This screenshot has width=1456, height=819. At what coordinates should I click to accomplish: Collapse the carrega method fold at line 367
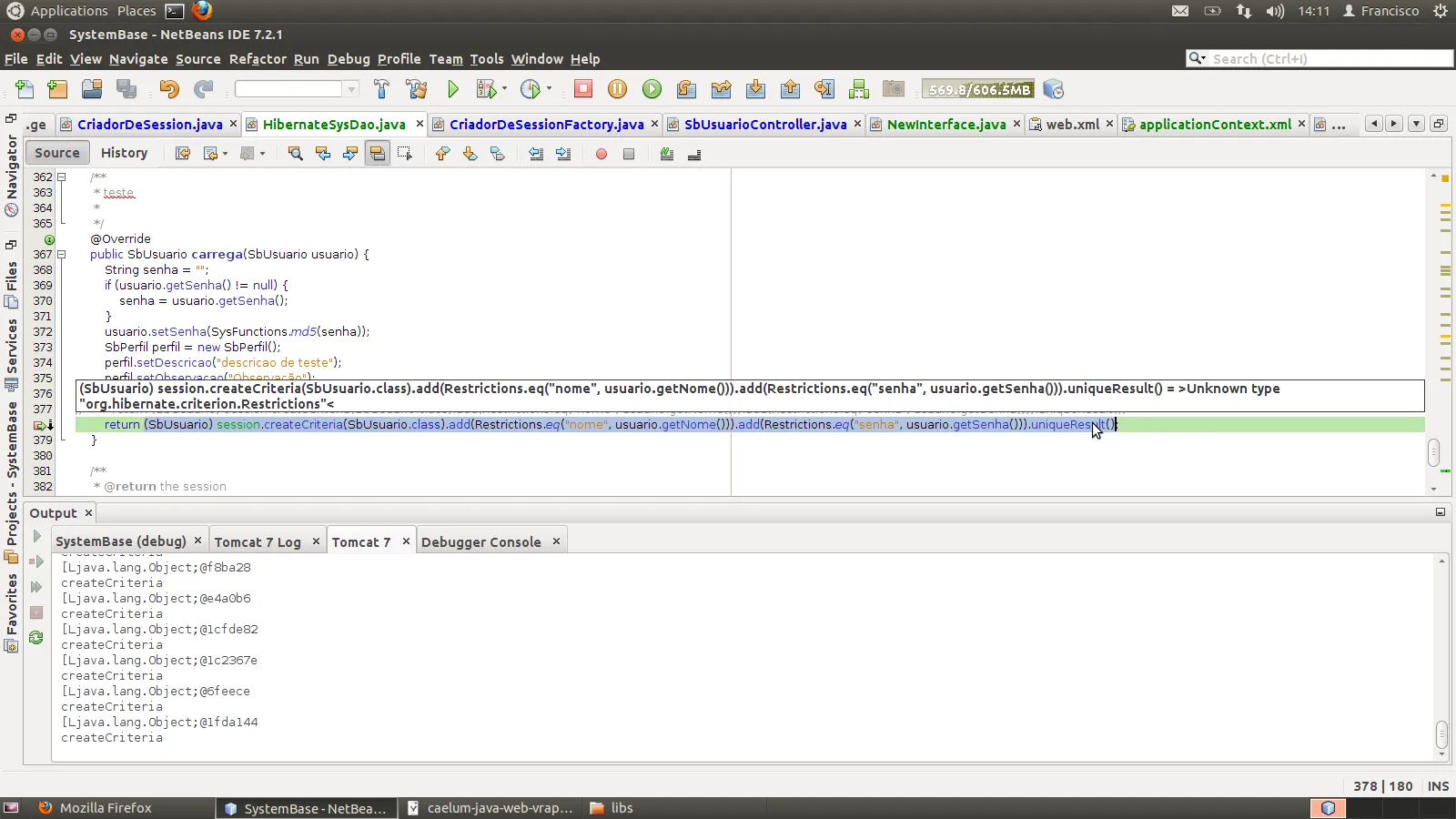click(x=62, y=255)
